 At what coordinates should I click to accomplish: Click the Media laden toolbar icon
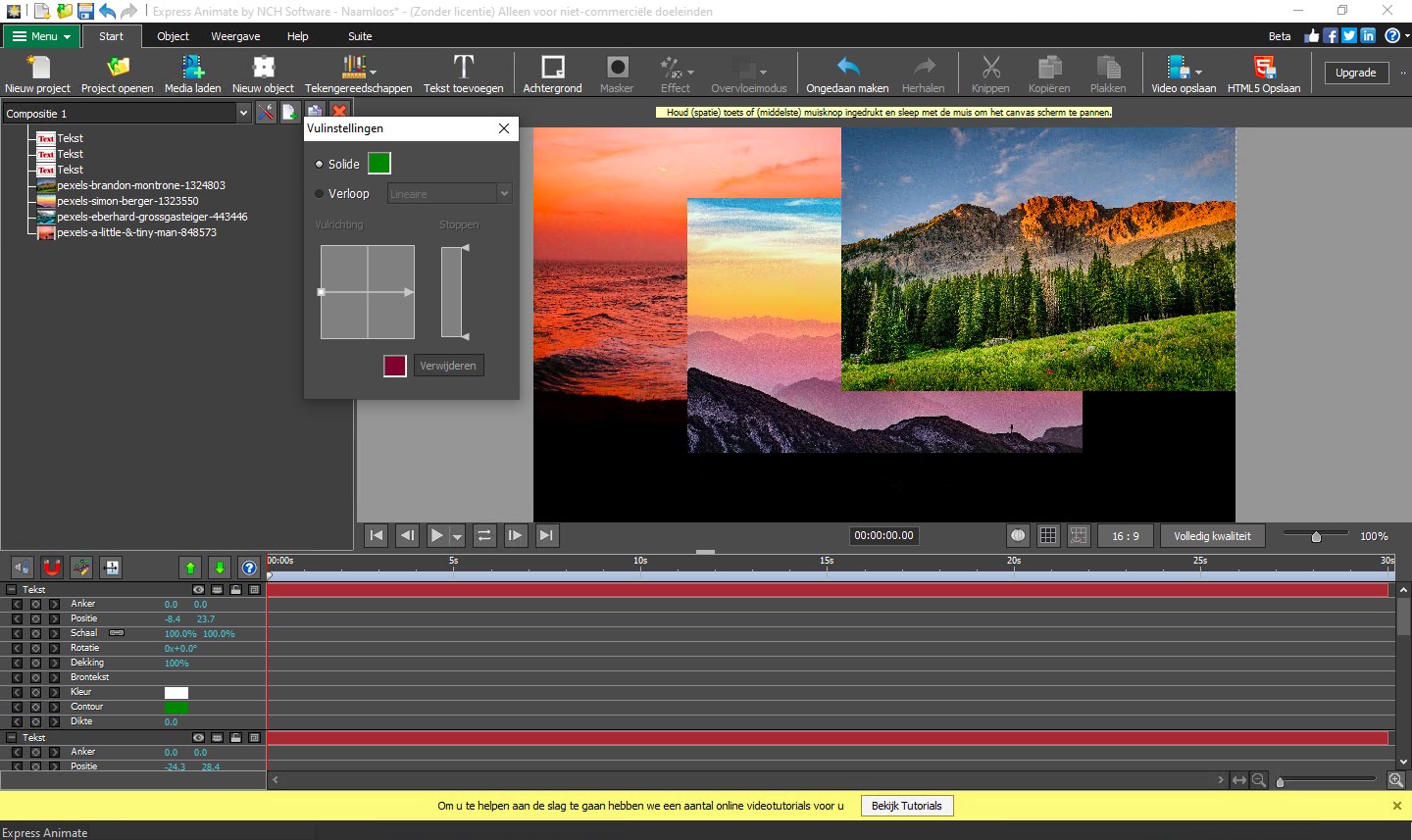tap(192, 74)
